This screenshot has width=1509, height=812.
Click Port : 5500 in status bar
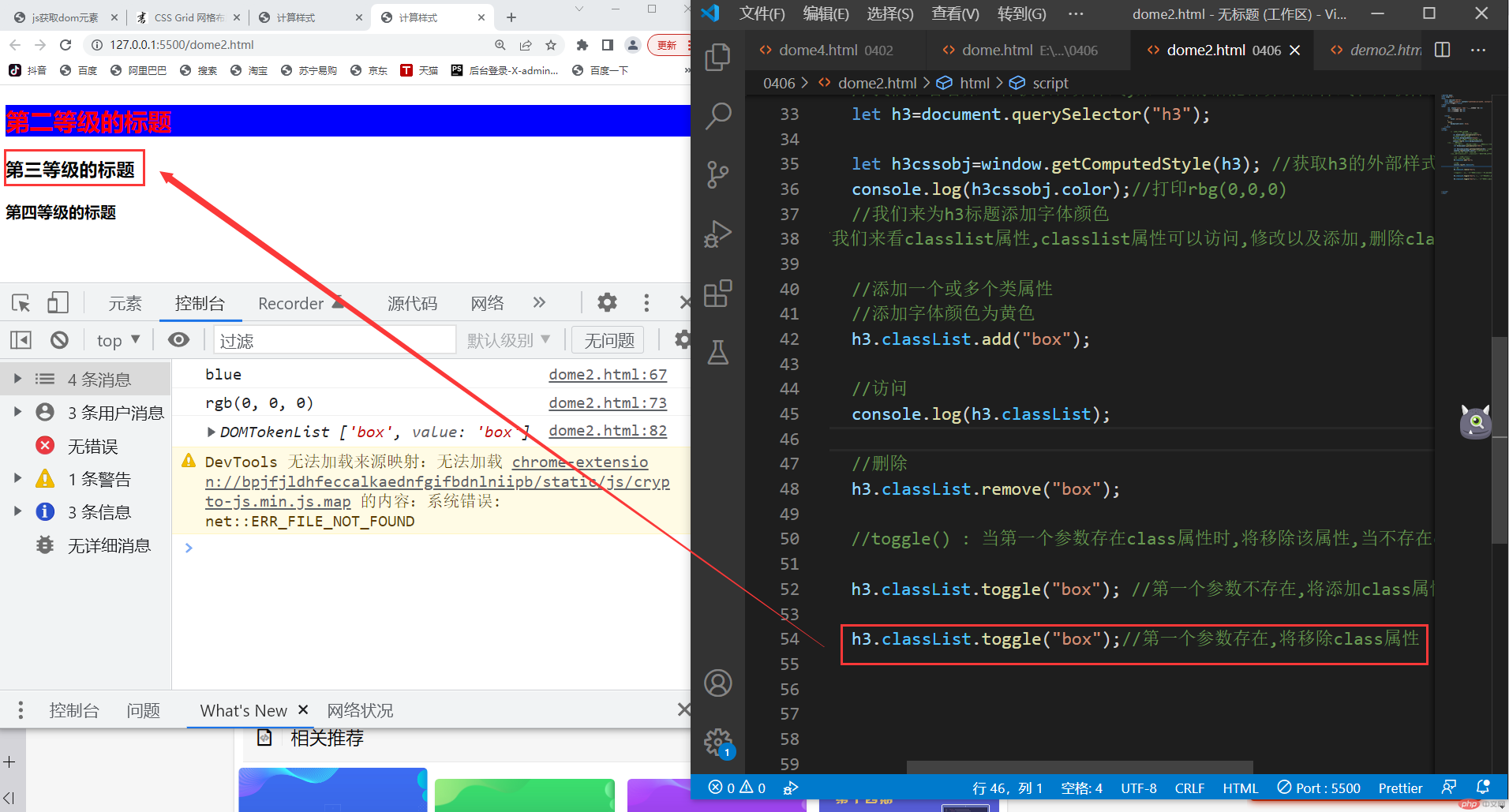(x=1319, y=788)
